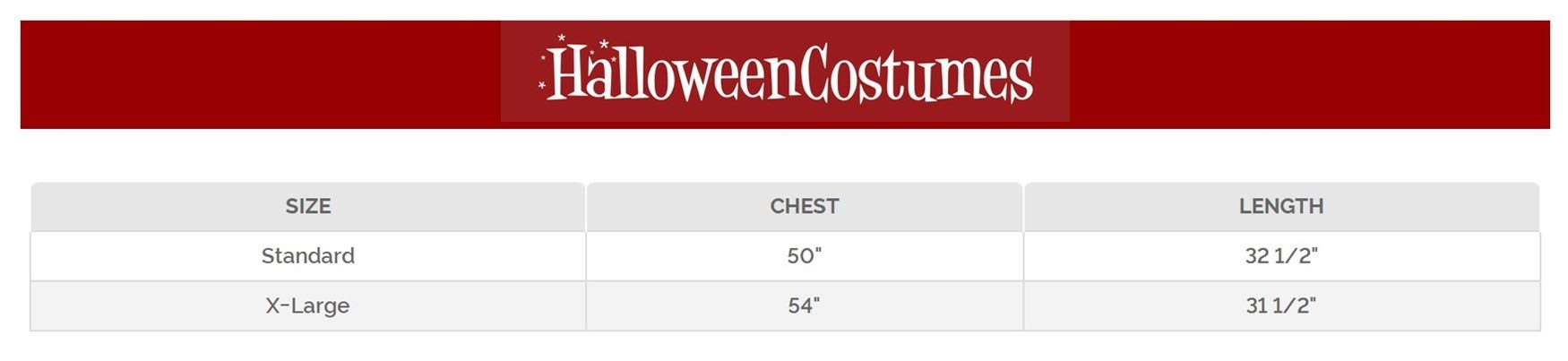This screenshot has width=1568, height=361.
Task: Click the 31 1/2" length value
Action: (1280, 305)
